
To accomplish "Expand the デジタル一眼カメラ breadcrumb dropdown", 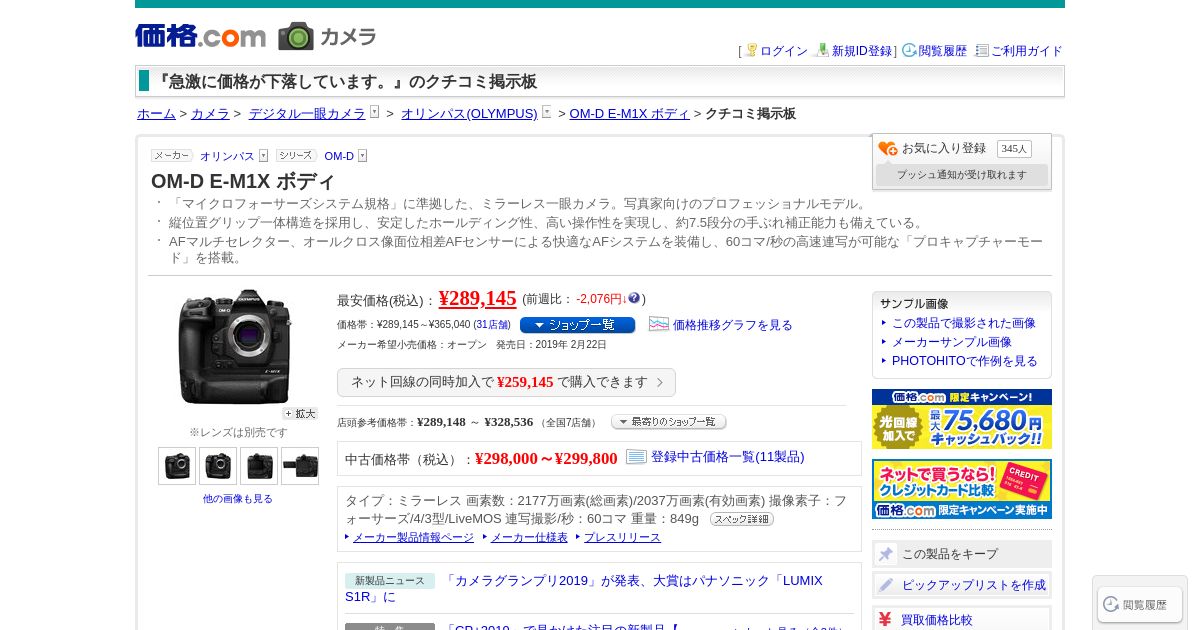I will [374, 112].
